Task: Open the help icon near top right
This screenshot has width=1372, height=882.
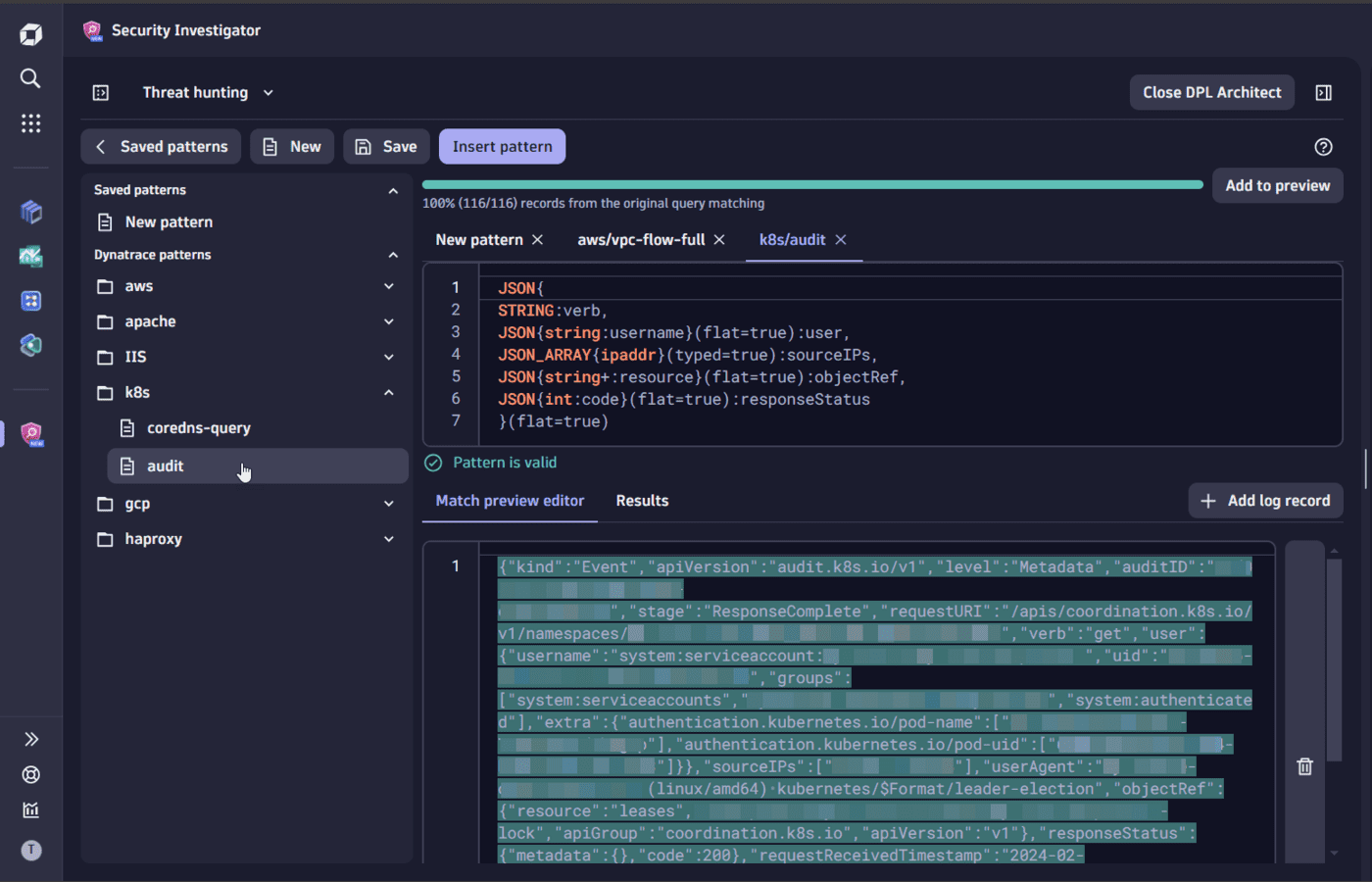Action: (x=1323, y=146)
